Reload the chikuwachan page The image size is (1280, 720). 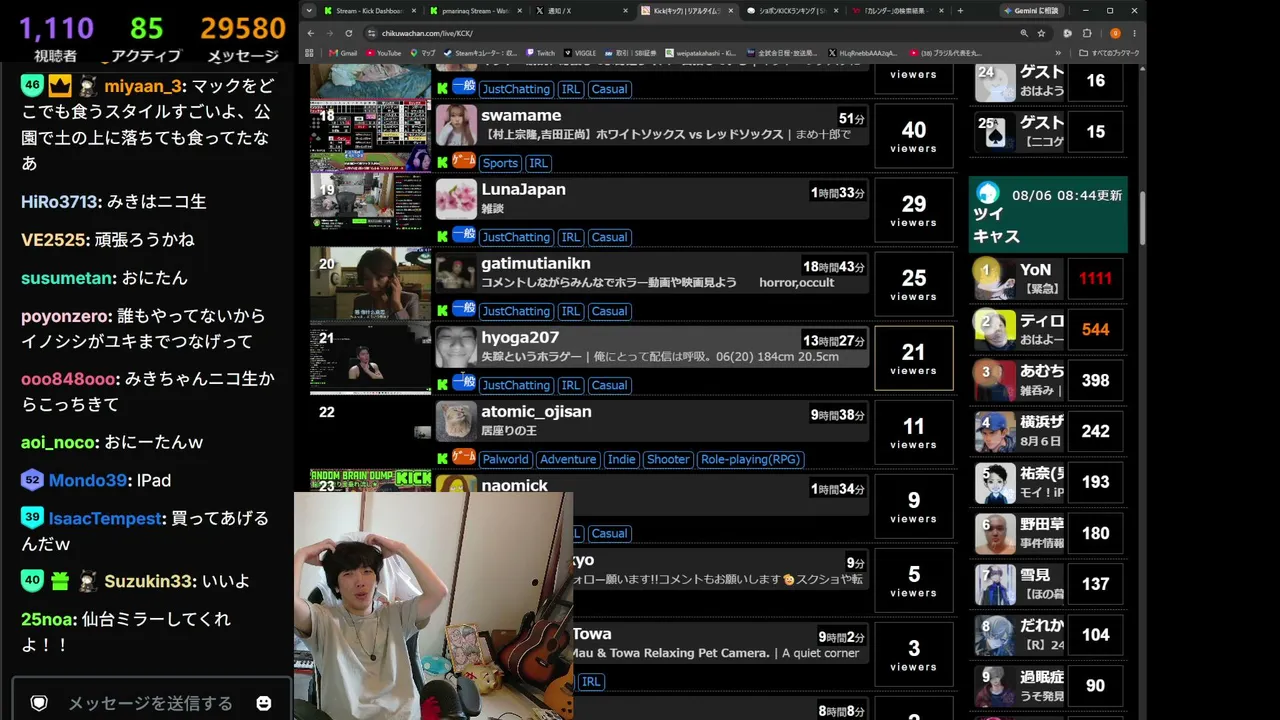(x=348, y=33)
